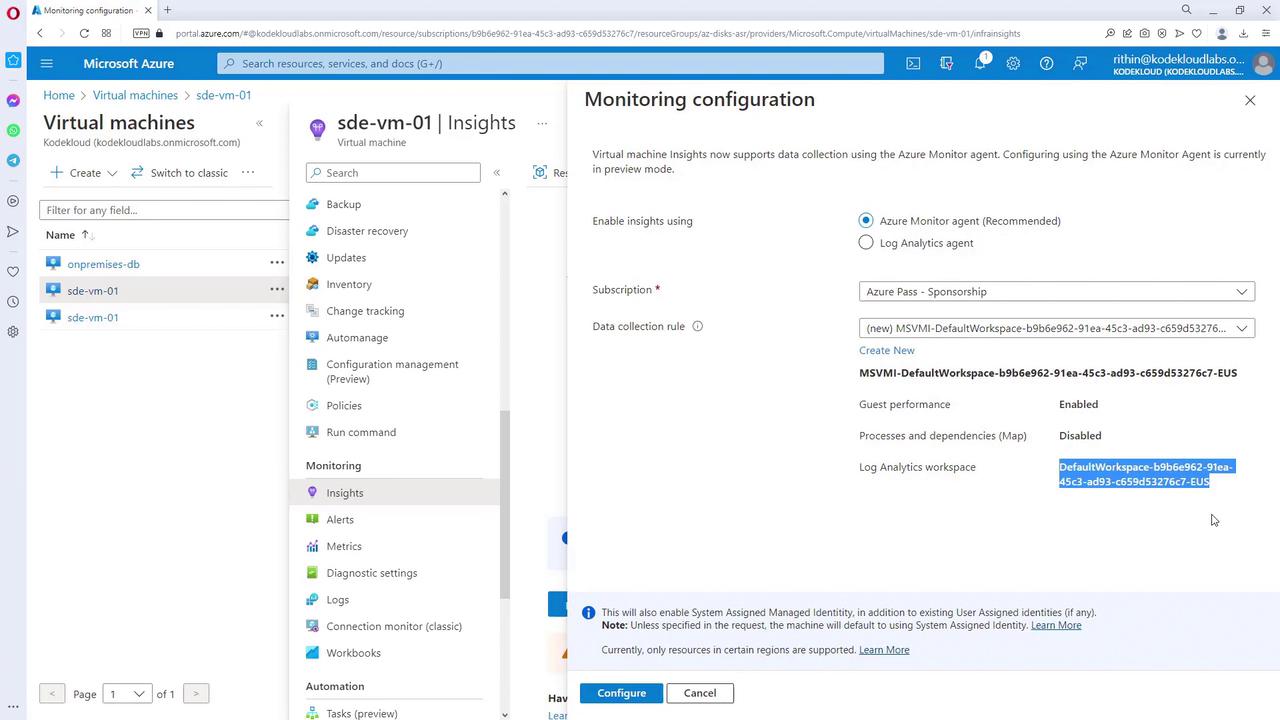Open WhatsApp in the Opera sidebar
Screen dimensions: 1280x720
pos(13,131)
